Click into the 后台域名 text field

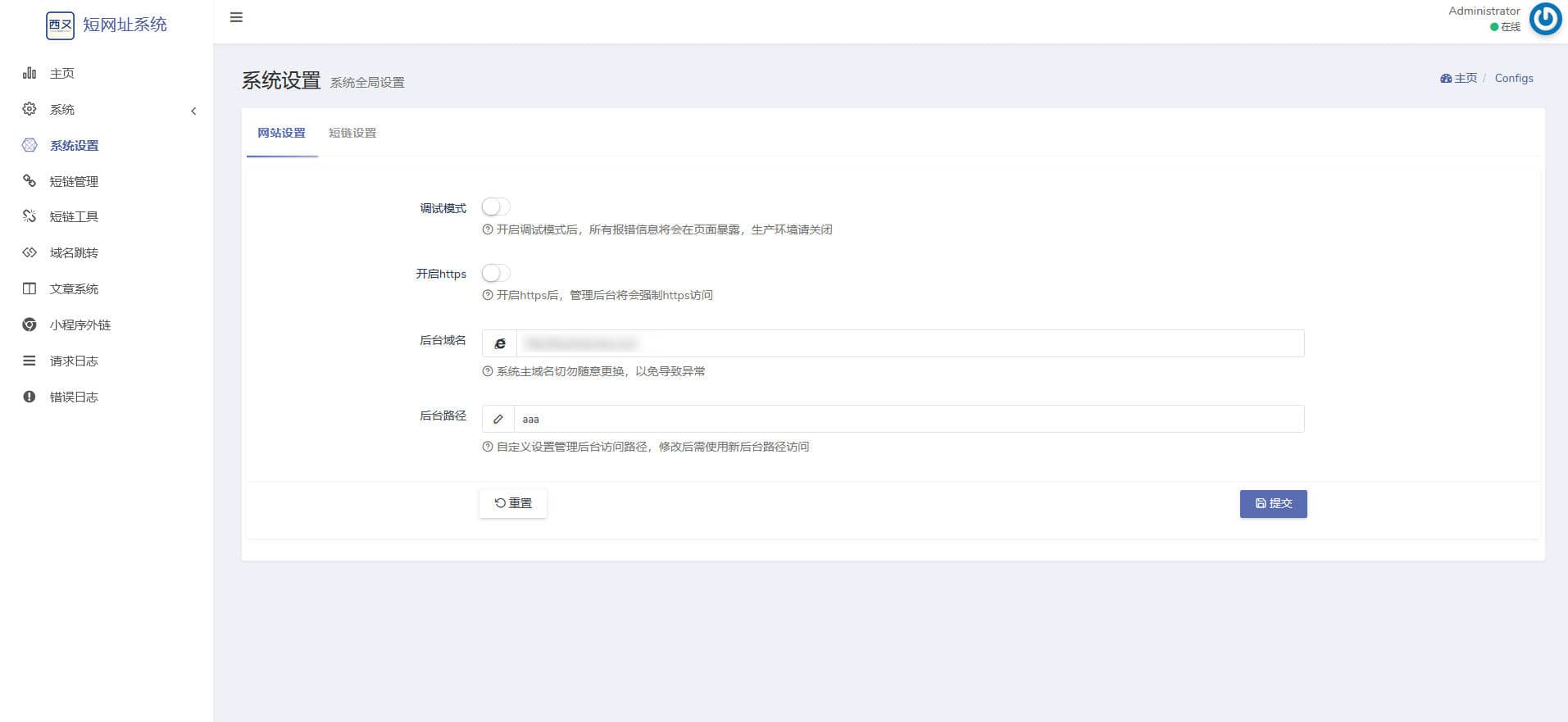(909, 343)
